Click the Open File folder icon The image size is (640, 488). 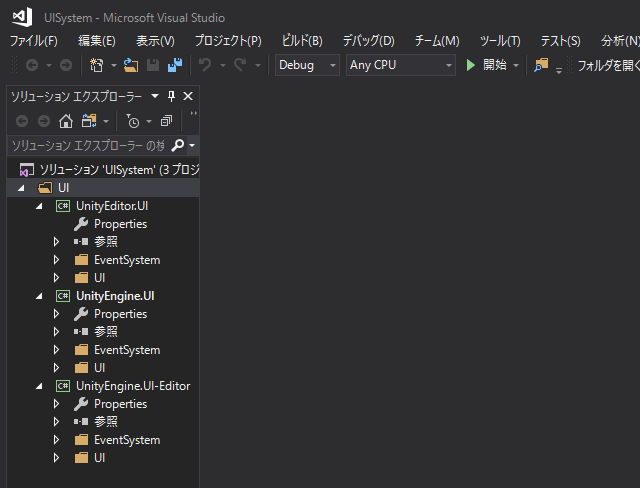click(x=131, y=65)
